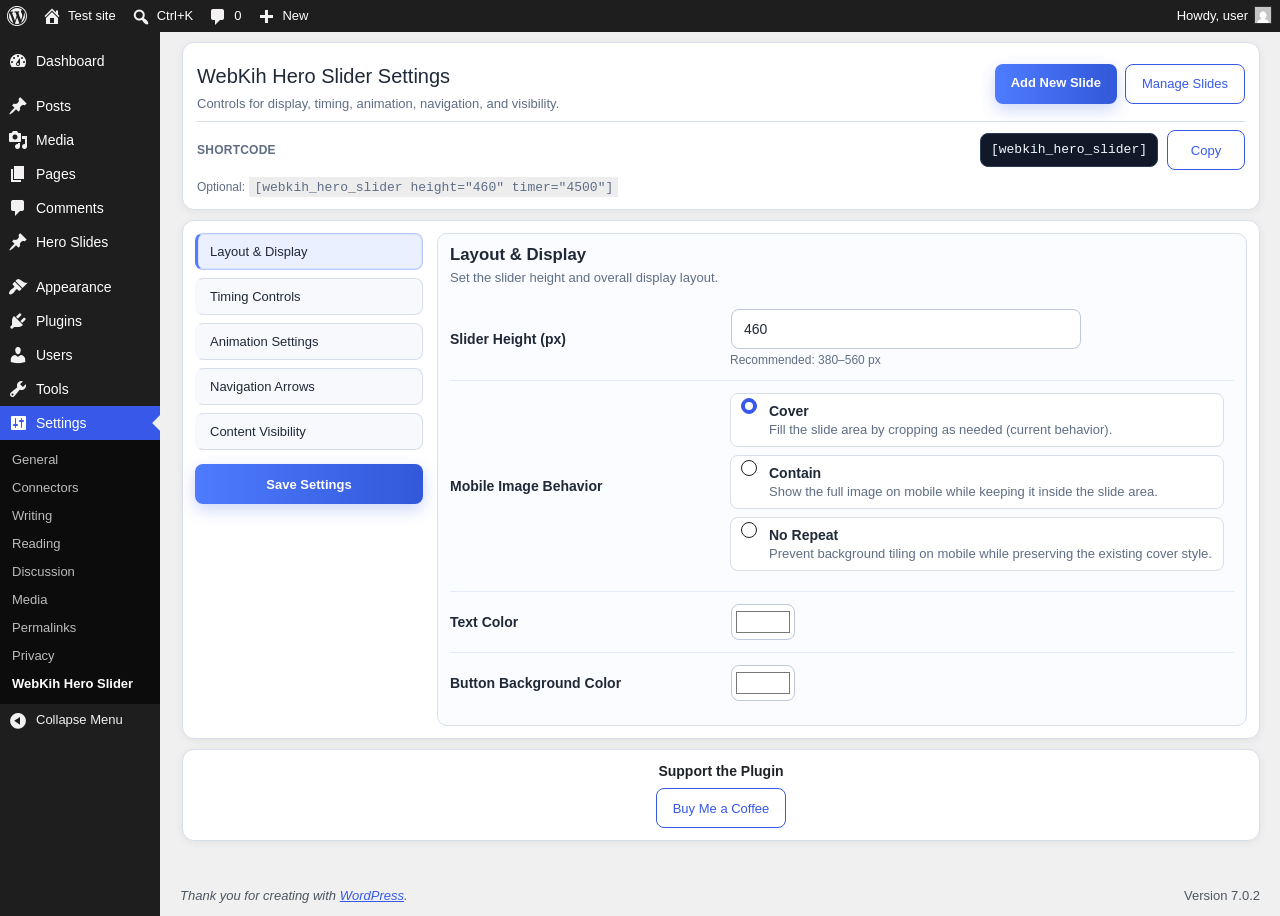Click the WordPress logo icon

(x=17, y=16)
